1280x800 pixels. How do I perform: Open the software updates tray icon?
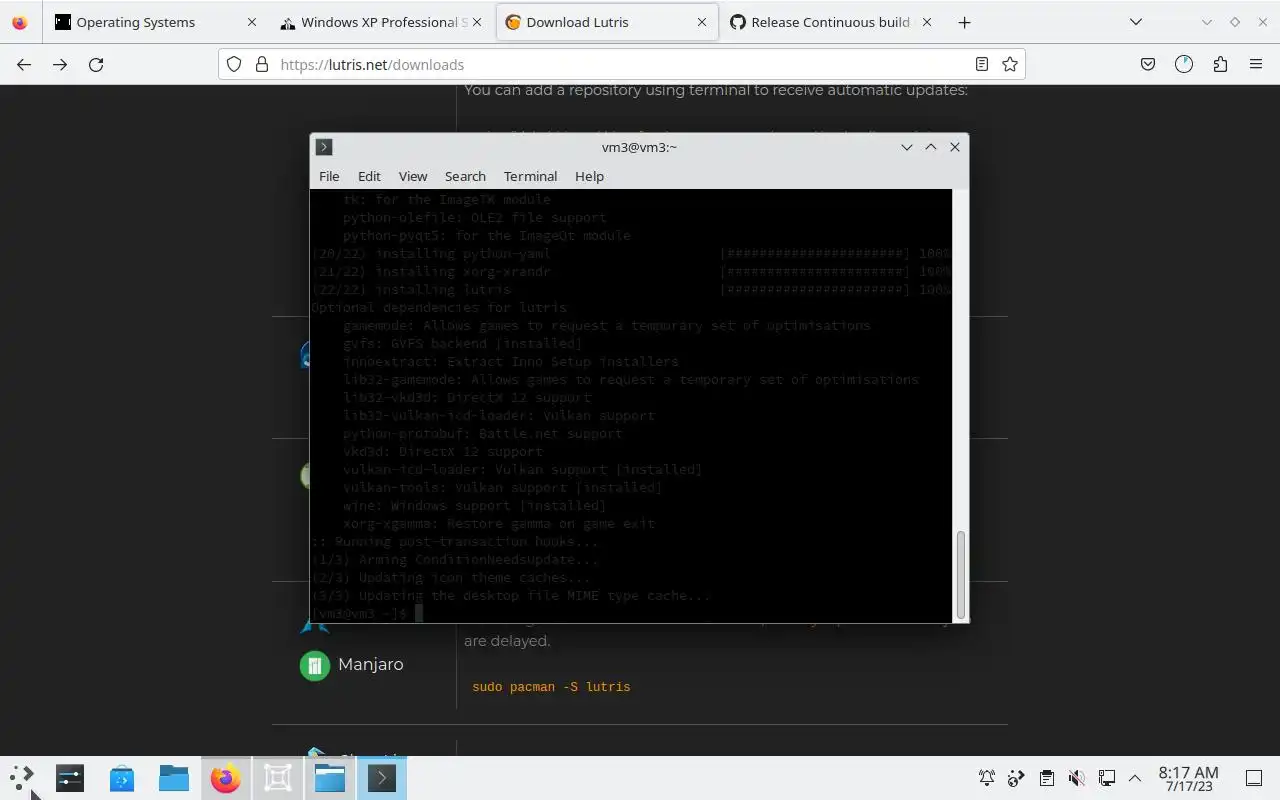1017,778
